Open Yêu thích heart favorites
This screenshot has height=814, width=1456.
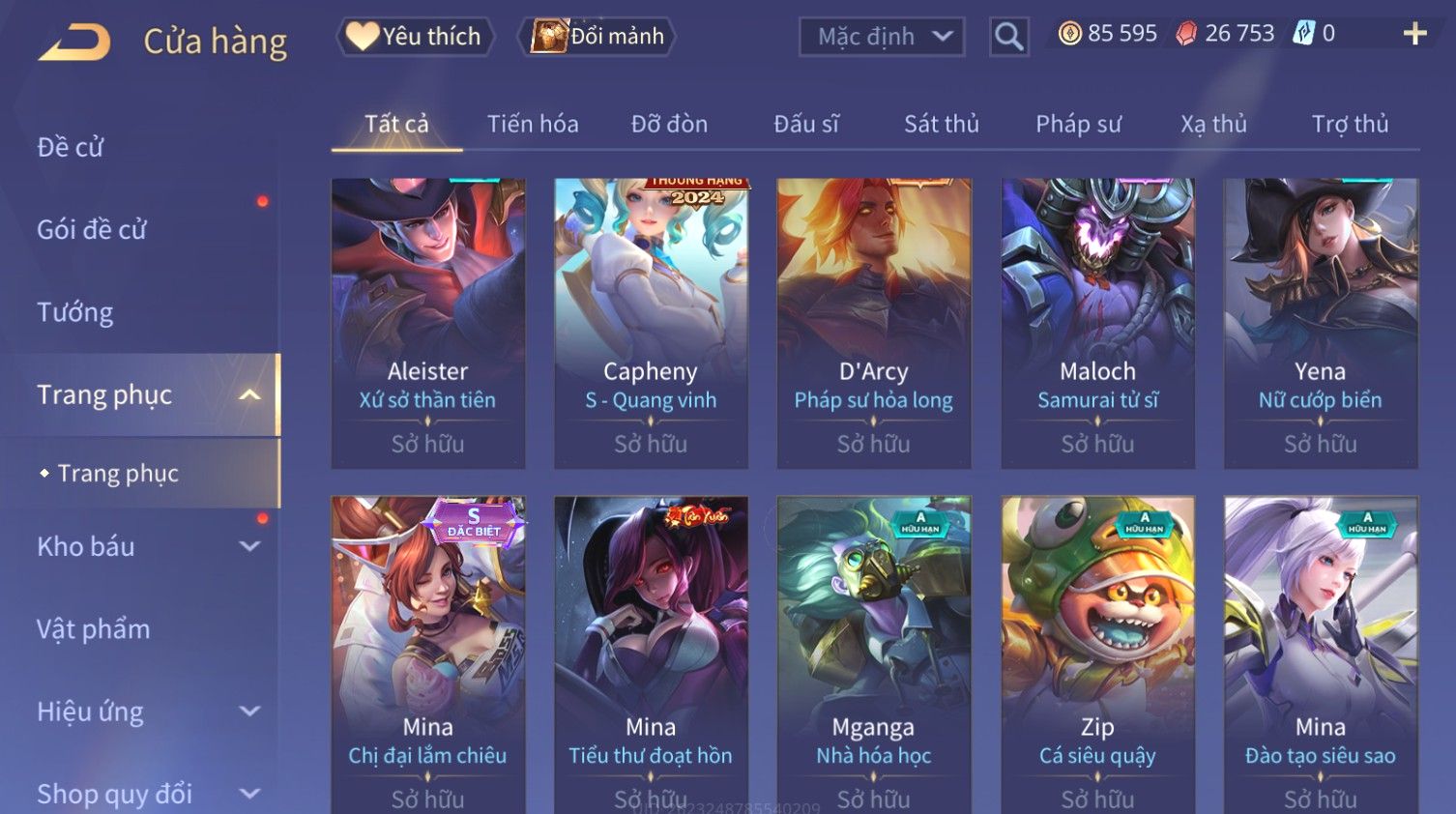click(x=415, y=37)
